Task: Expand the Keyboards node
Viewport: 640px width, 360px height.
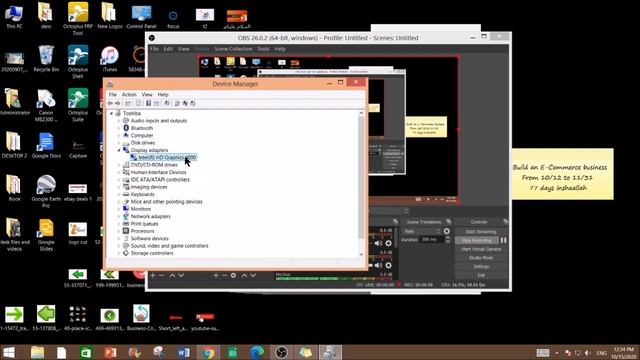Action: point(119,194)
